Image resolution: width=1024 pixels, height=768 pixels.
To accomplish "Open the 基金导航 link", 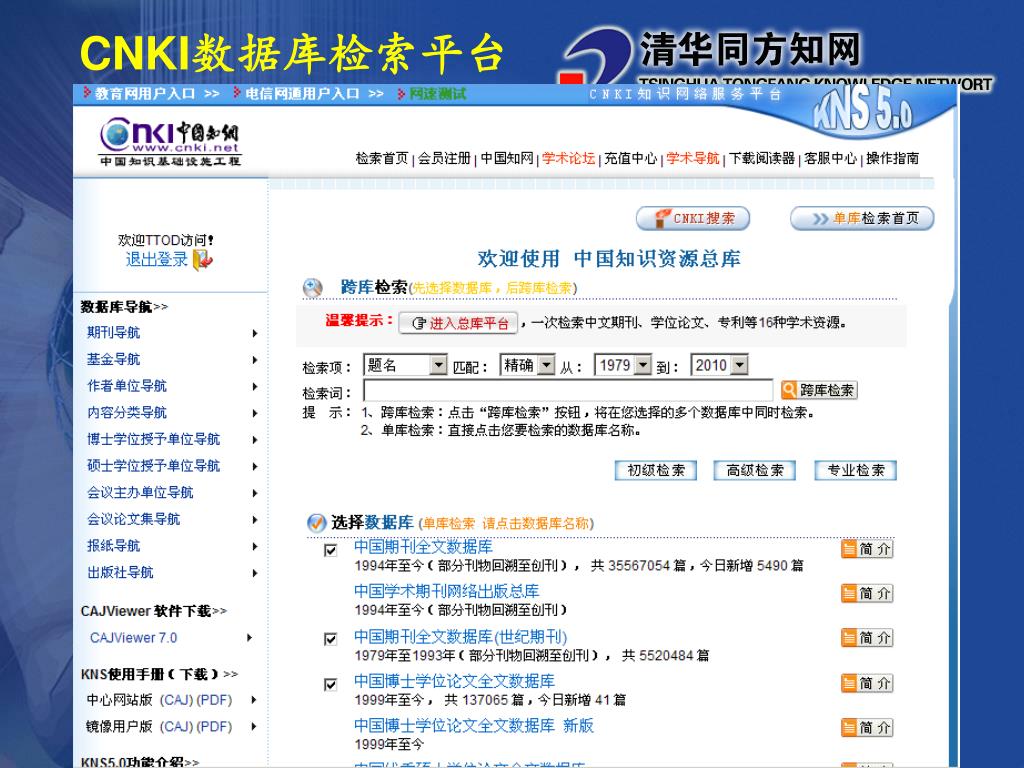I will (114, 359).
